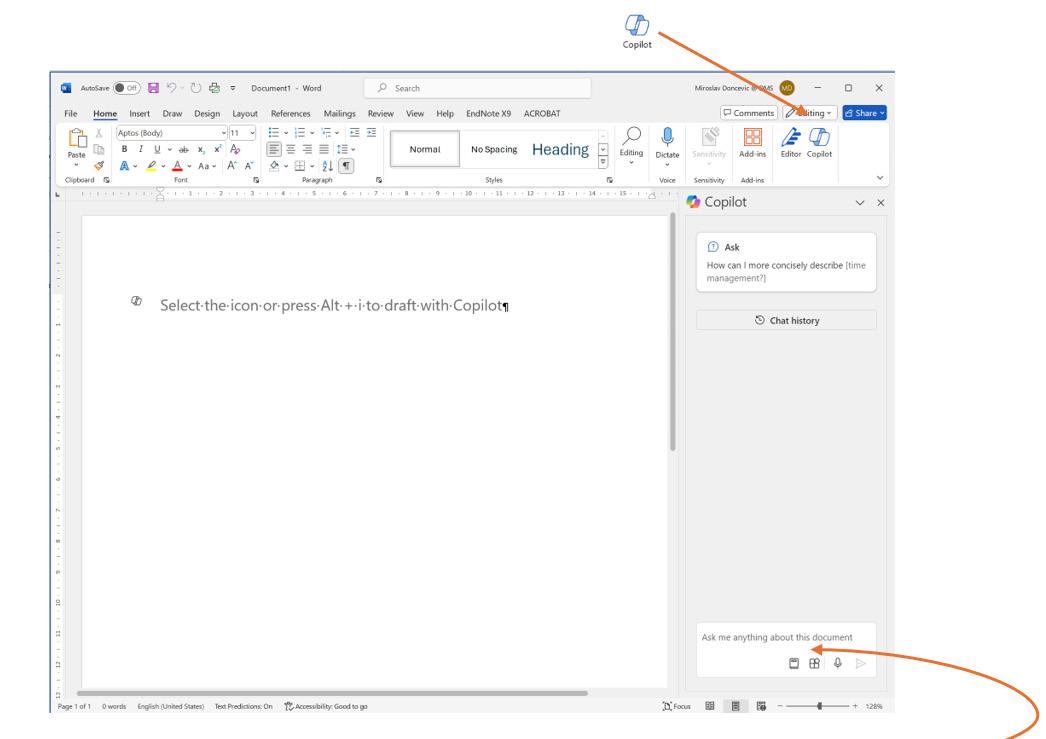Click the vertical document scrollbar
Image resolution: width=1046 pixels, height=739 pixels.
[672, 332]
